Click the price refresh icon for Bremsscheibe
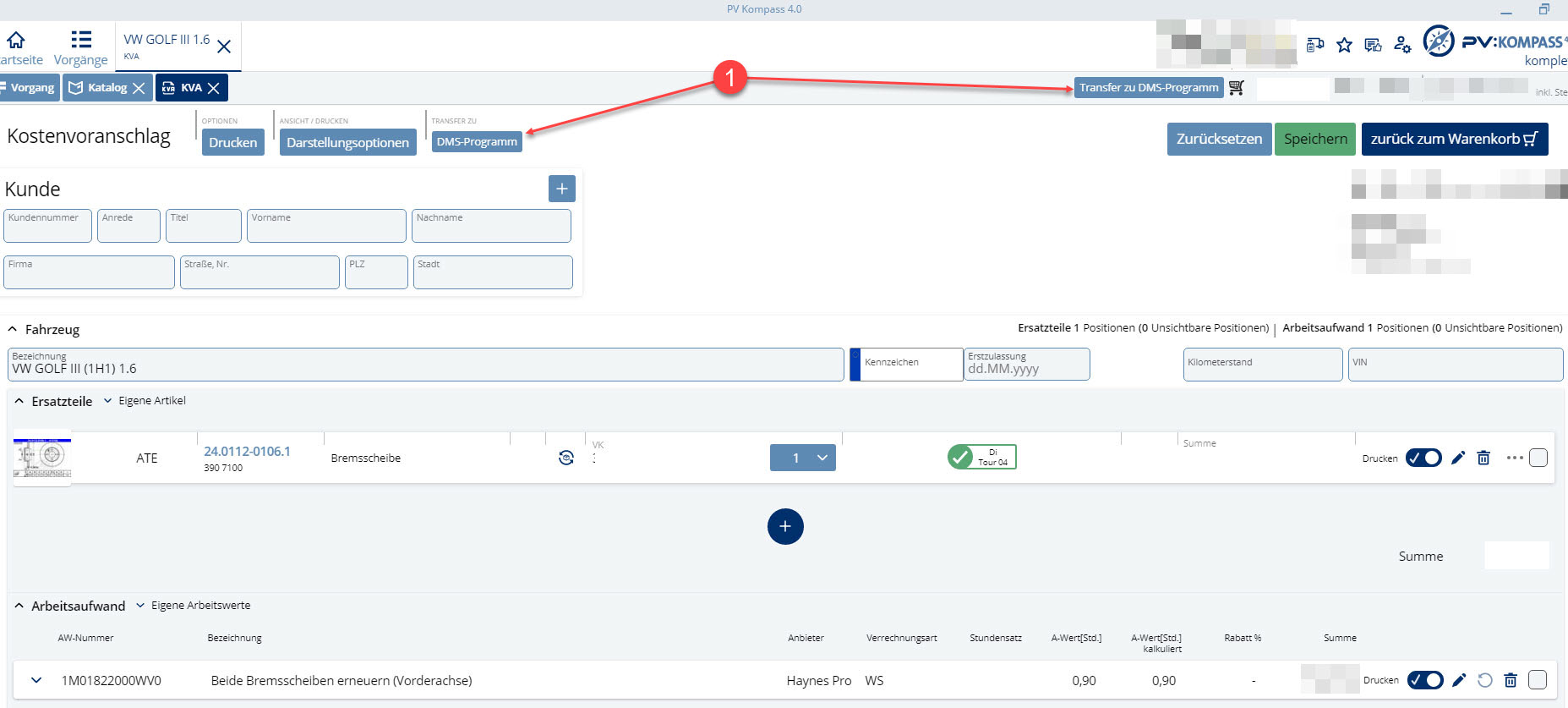 tap(566, 458)
